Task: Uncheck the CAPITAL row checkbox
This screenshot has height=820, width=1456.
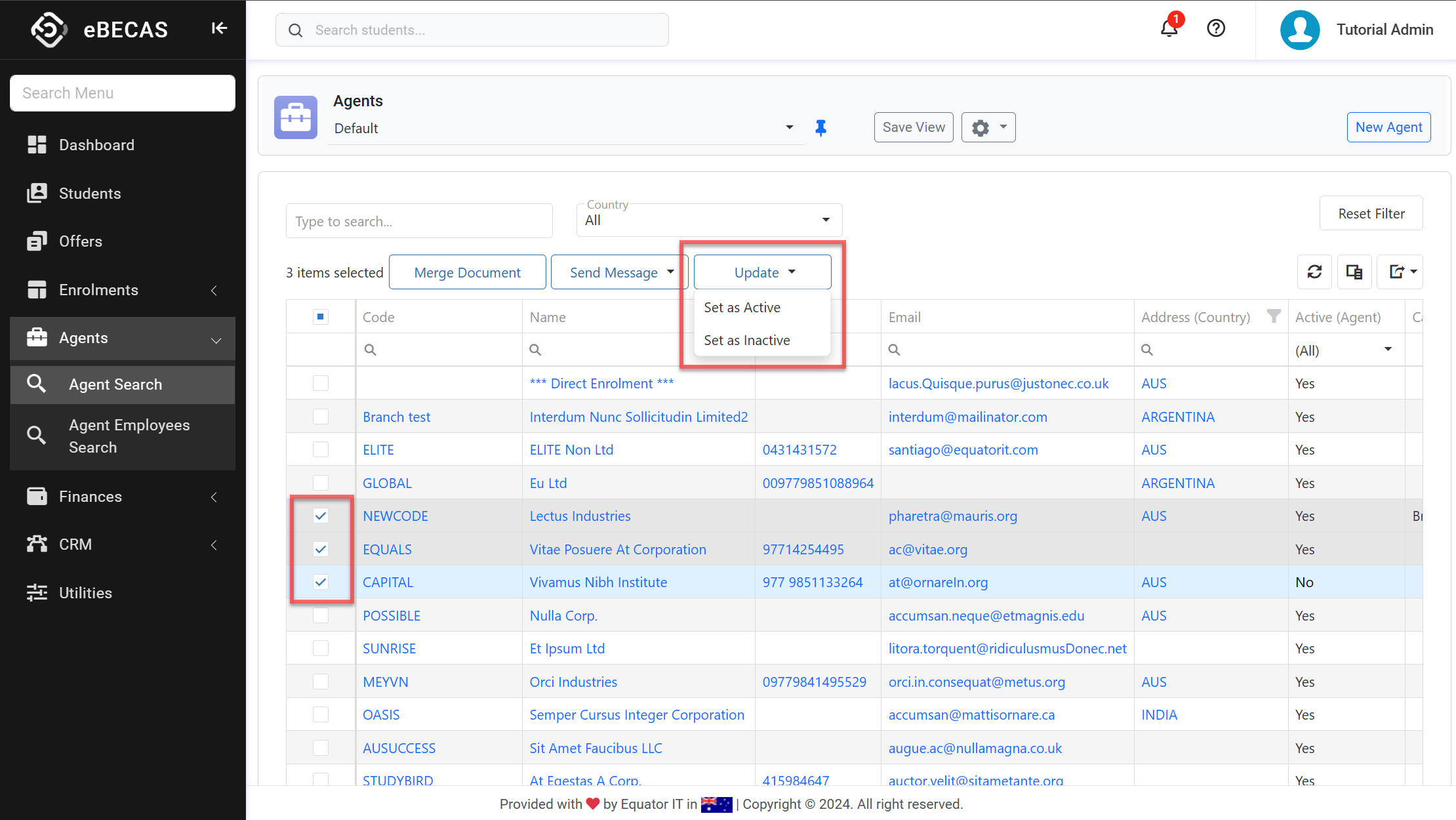Action: point(321,582)
